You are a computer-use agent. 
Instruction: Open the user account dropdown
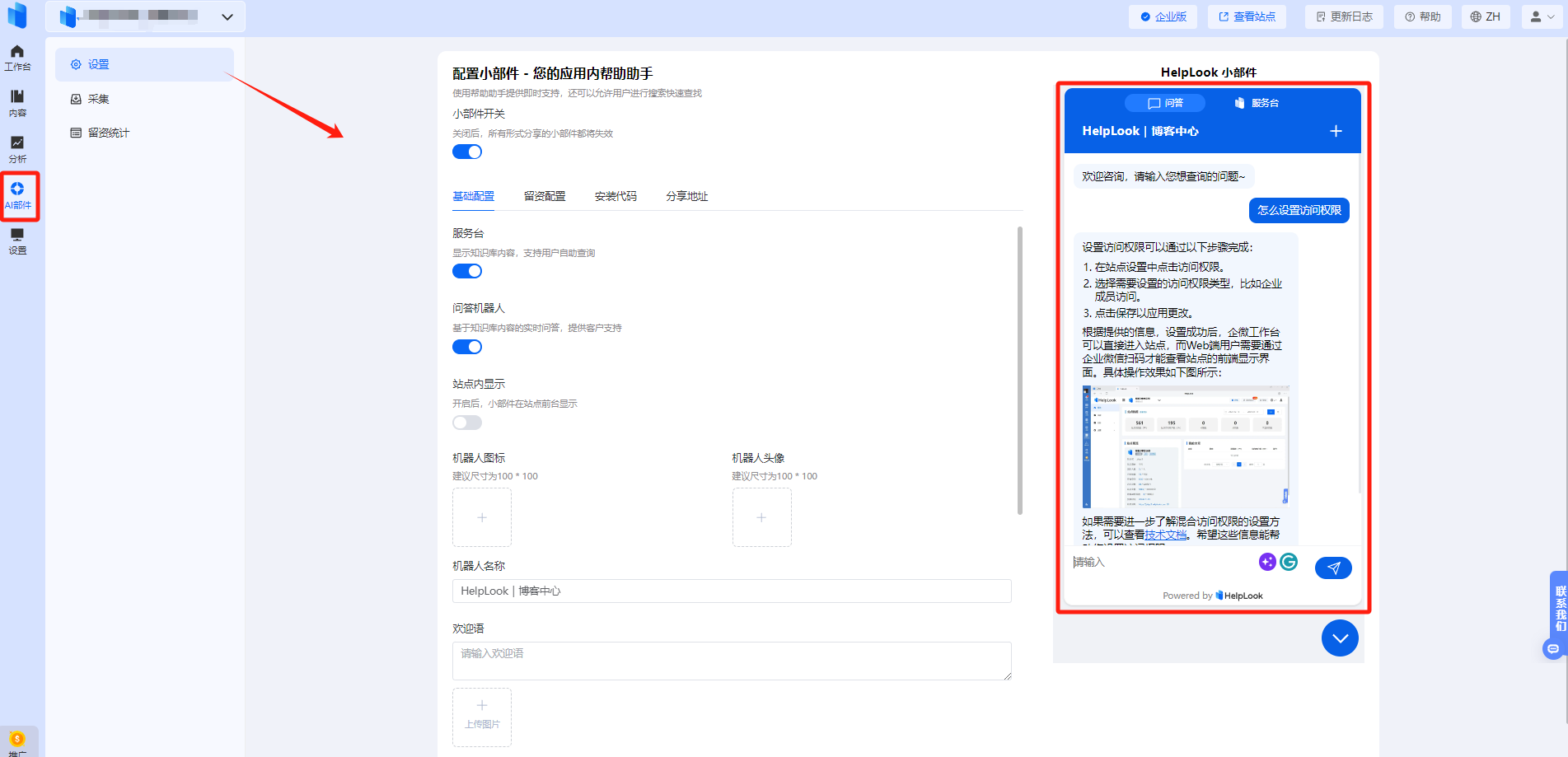tap(1542, 16)
